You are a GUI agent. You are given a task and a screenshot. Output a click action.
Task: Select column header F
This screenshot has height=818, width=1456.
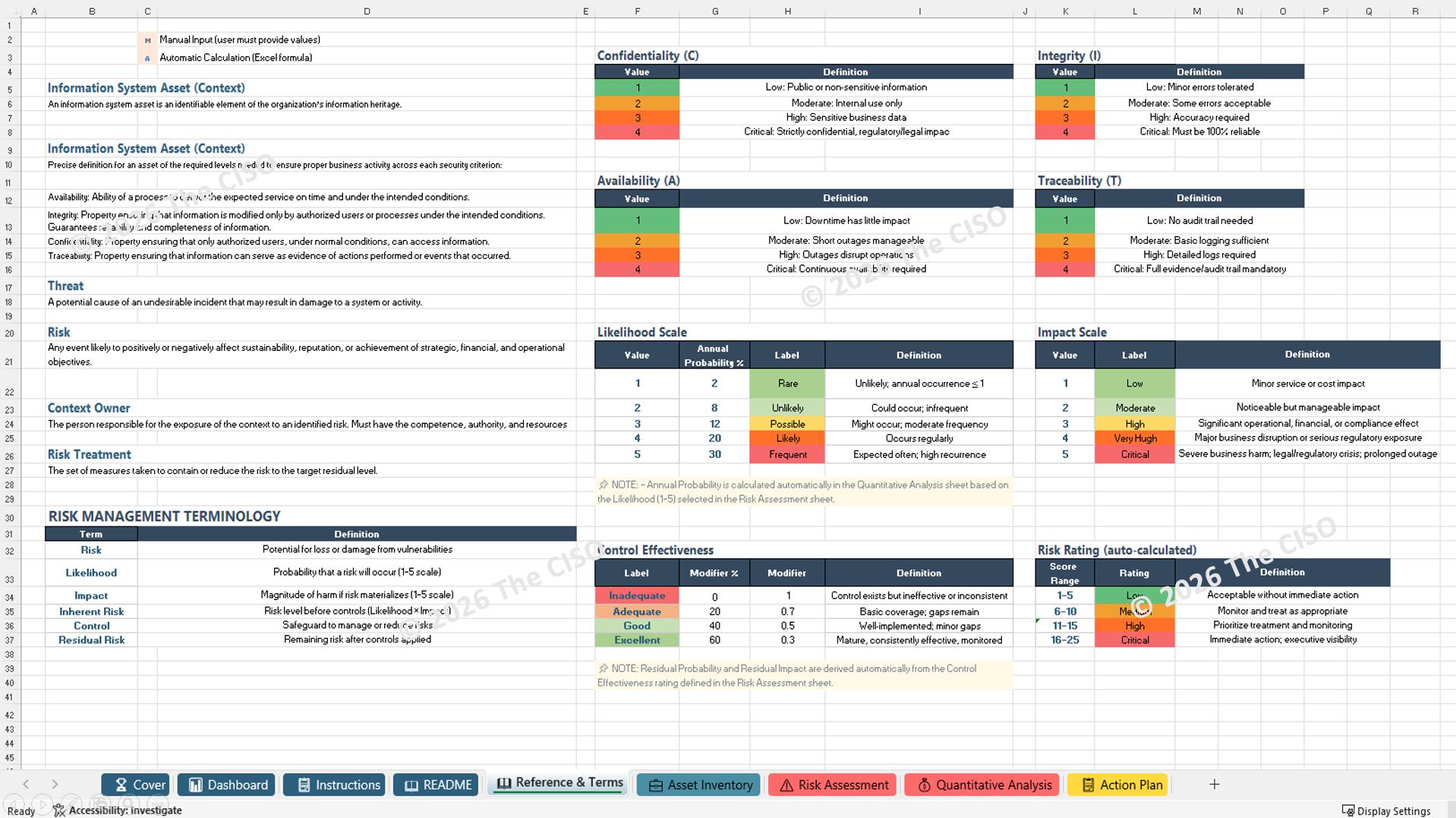click(637, 11)
